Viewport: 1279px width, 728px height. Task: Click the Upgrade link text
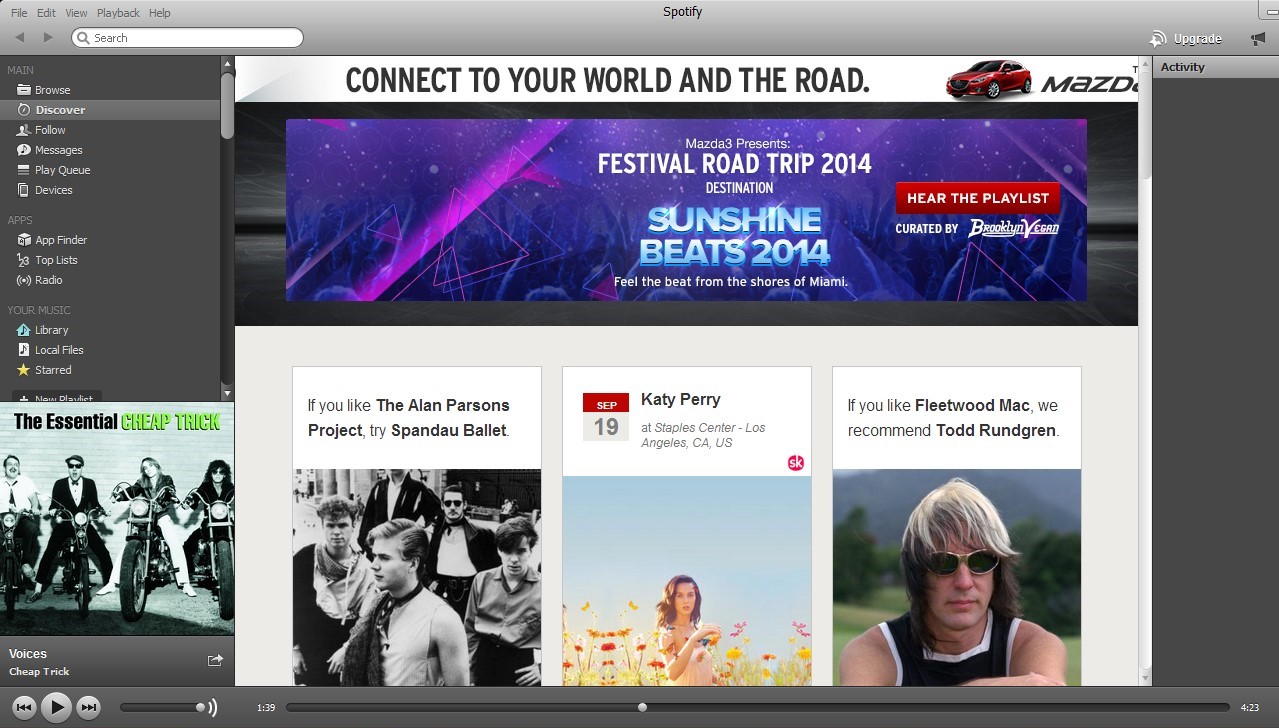coord(1197,39)
